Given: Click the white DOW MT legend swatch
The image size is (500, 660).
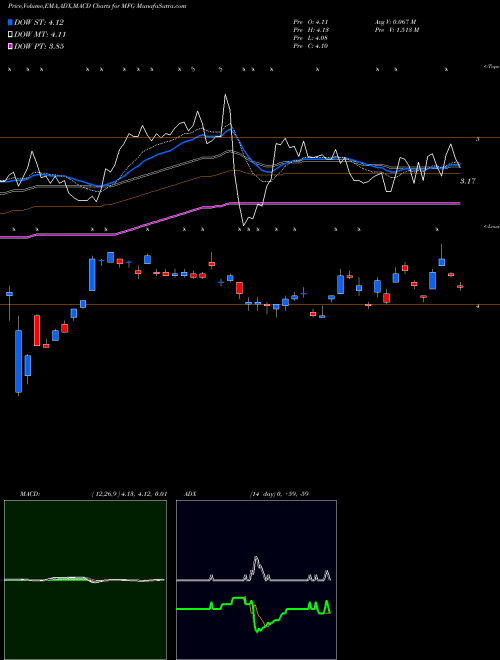Looking at the screenshot, I should 10,35.
